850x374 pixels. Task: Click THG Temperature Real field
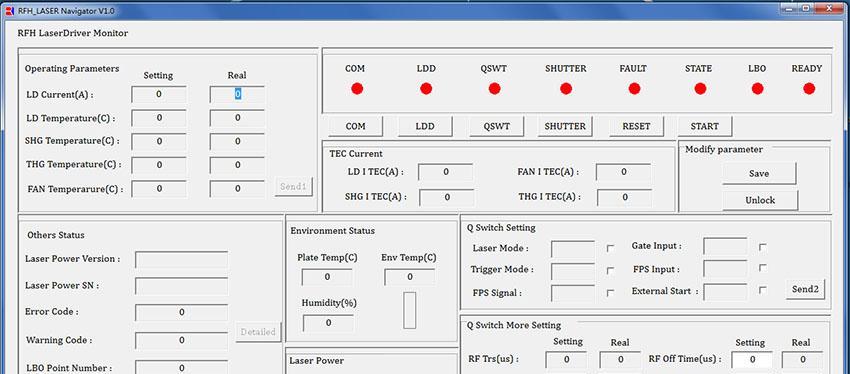pyautogui.click(x=237, y=165)
